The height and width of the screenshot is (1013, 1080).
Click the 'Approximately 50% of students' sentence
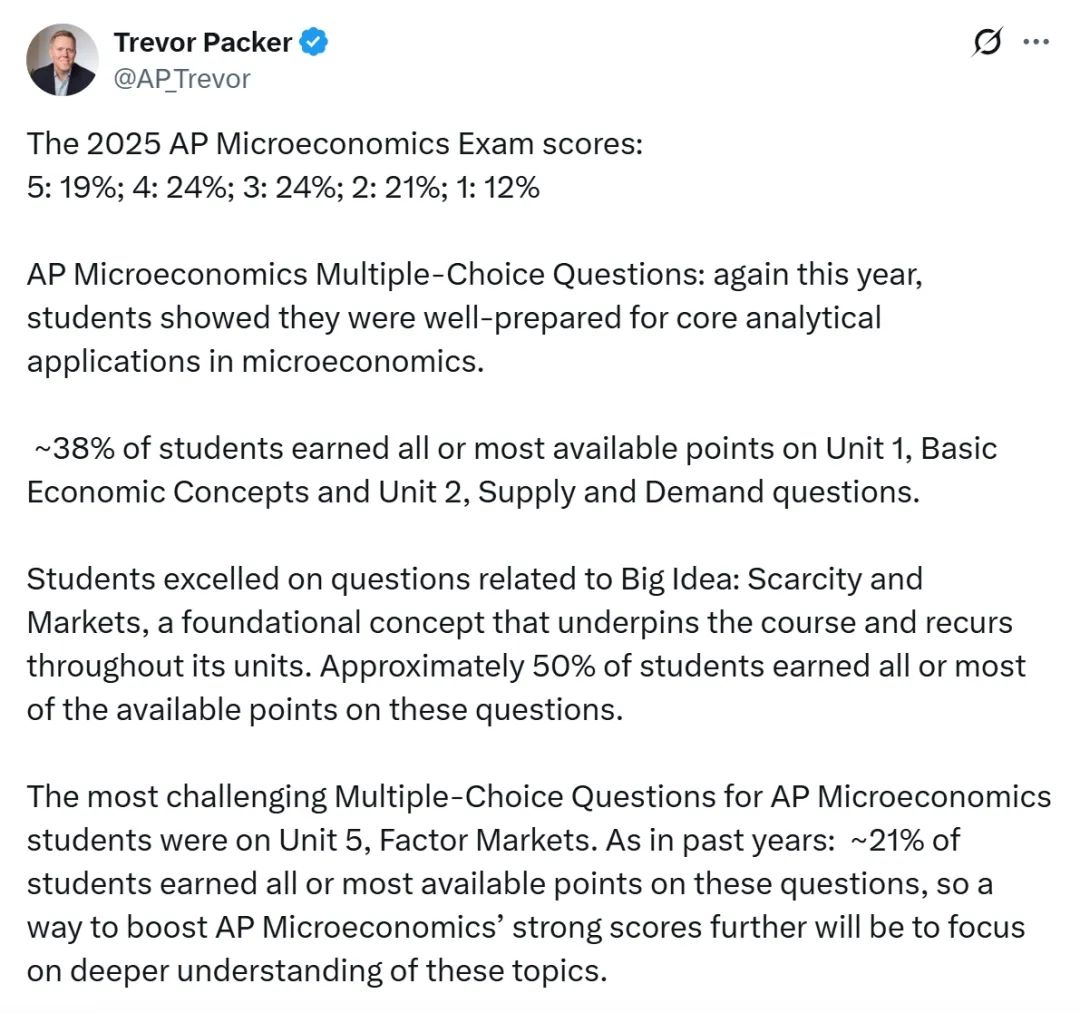[x=526, y=688]
